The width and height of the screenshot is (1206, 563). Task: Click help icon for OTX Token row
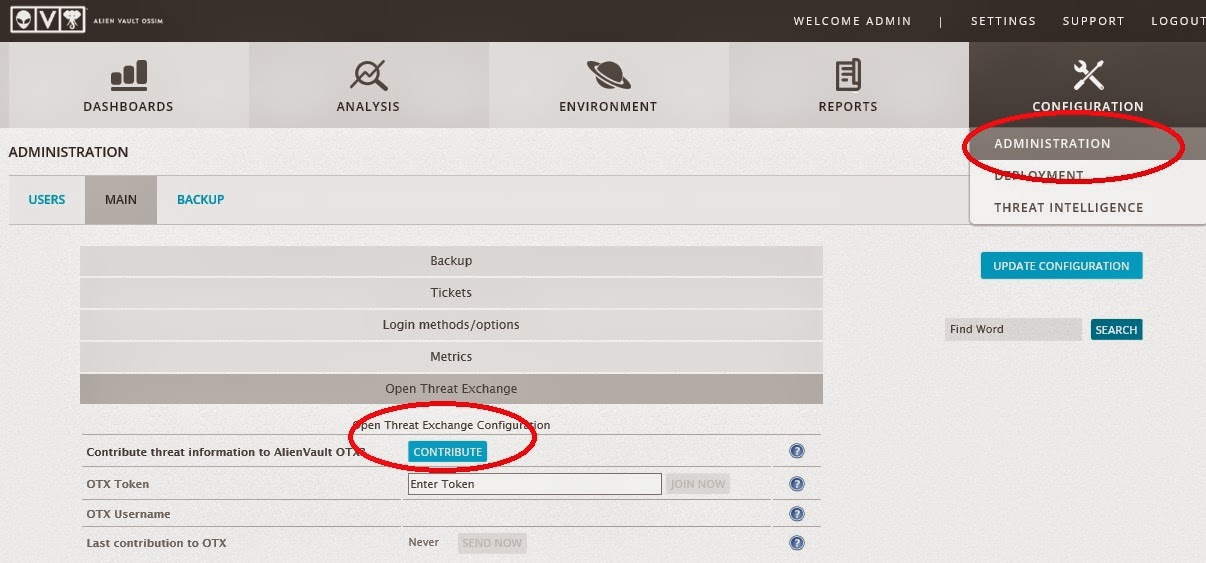[797, 484]
